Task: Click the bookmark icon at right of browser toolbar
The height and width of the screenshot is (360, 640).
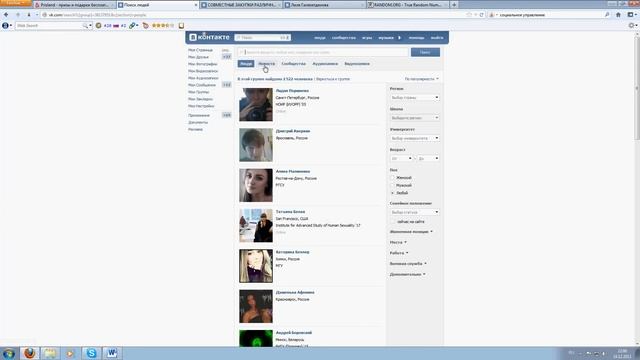Action: point(631,15)
